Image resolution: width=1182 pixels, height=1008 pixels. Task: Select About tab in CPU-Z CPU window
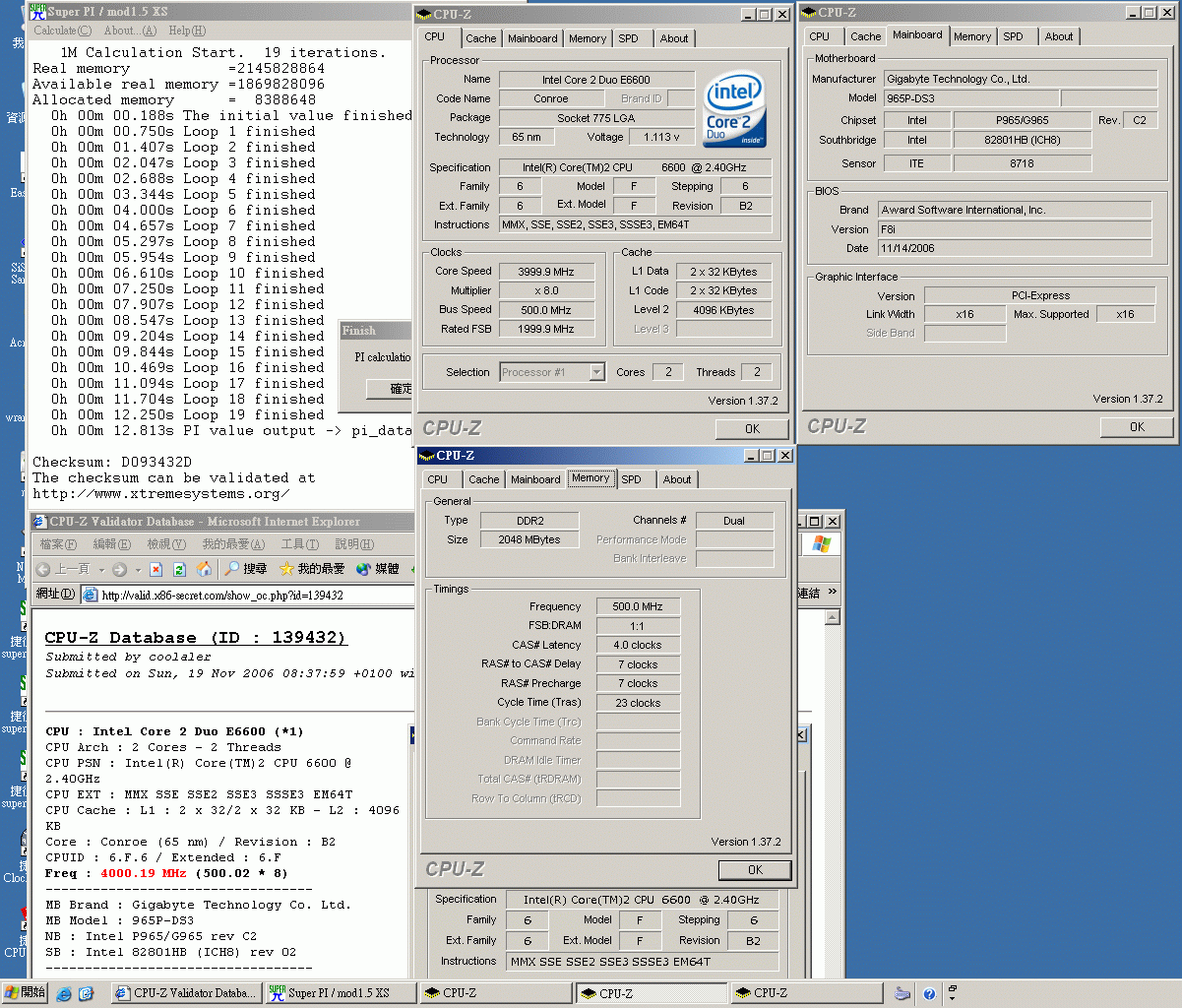[x=674, y=38]
